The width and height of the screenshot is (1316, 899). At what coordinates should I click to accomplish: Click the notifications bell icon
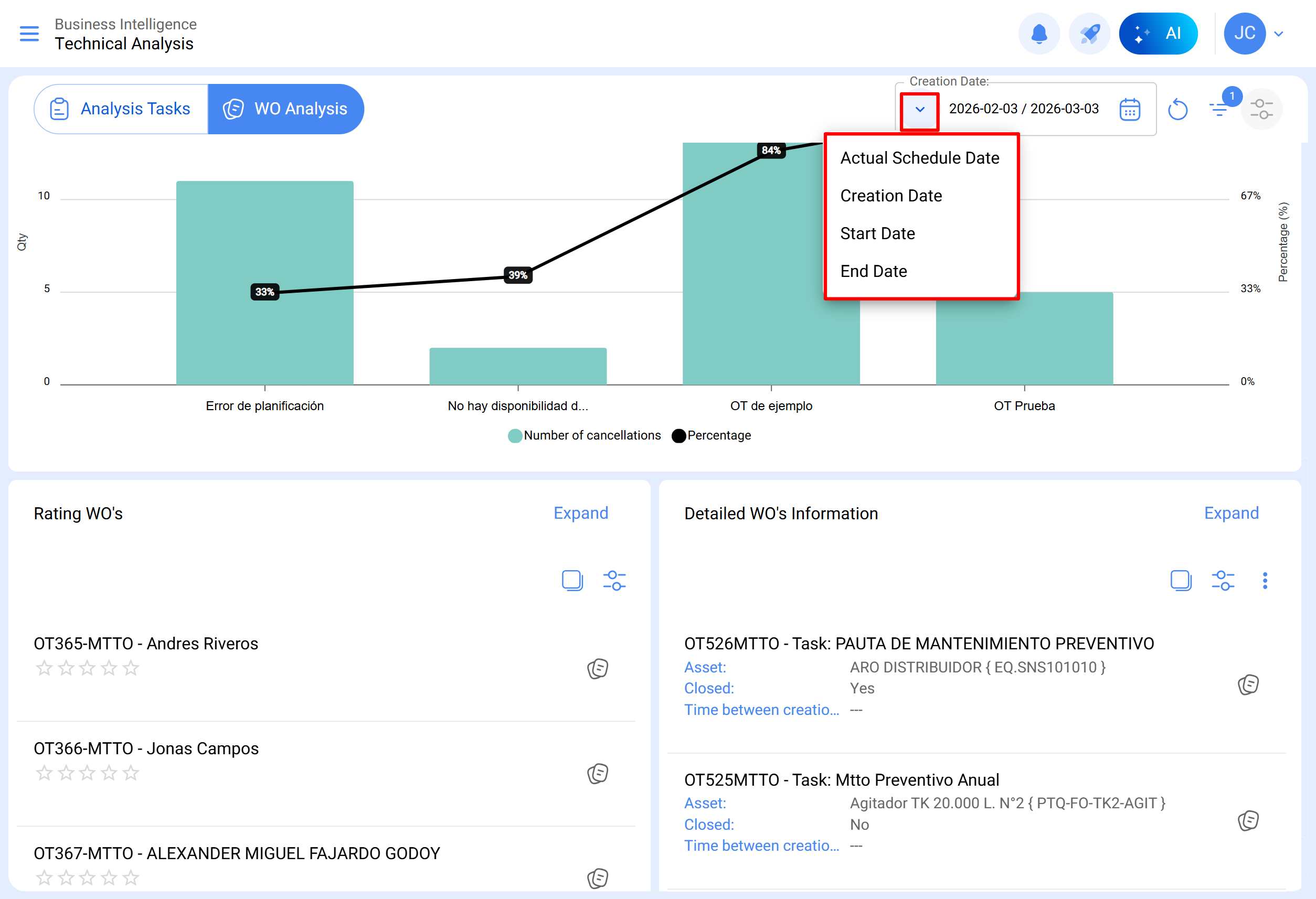pyautogui.click(x=1038, y=34)
